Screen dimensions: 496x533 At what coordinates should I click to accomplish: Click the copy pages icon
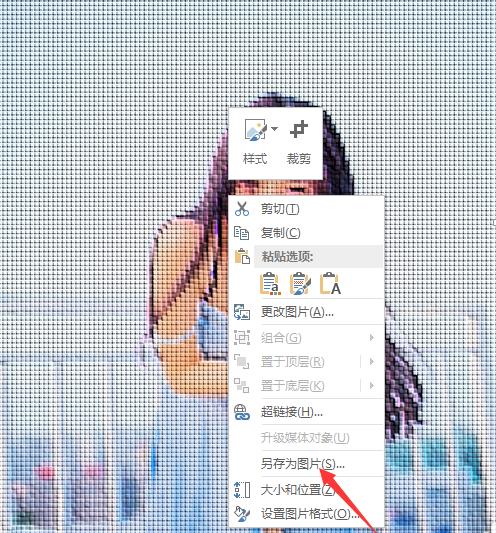[242, 233]
